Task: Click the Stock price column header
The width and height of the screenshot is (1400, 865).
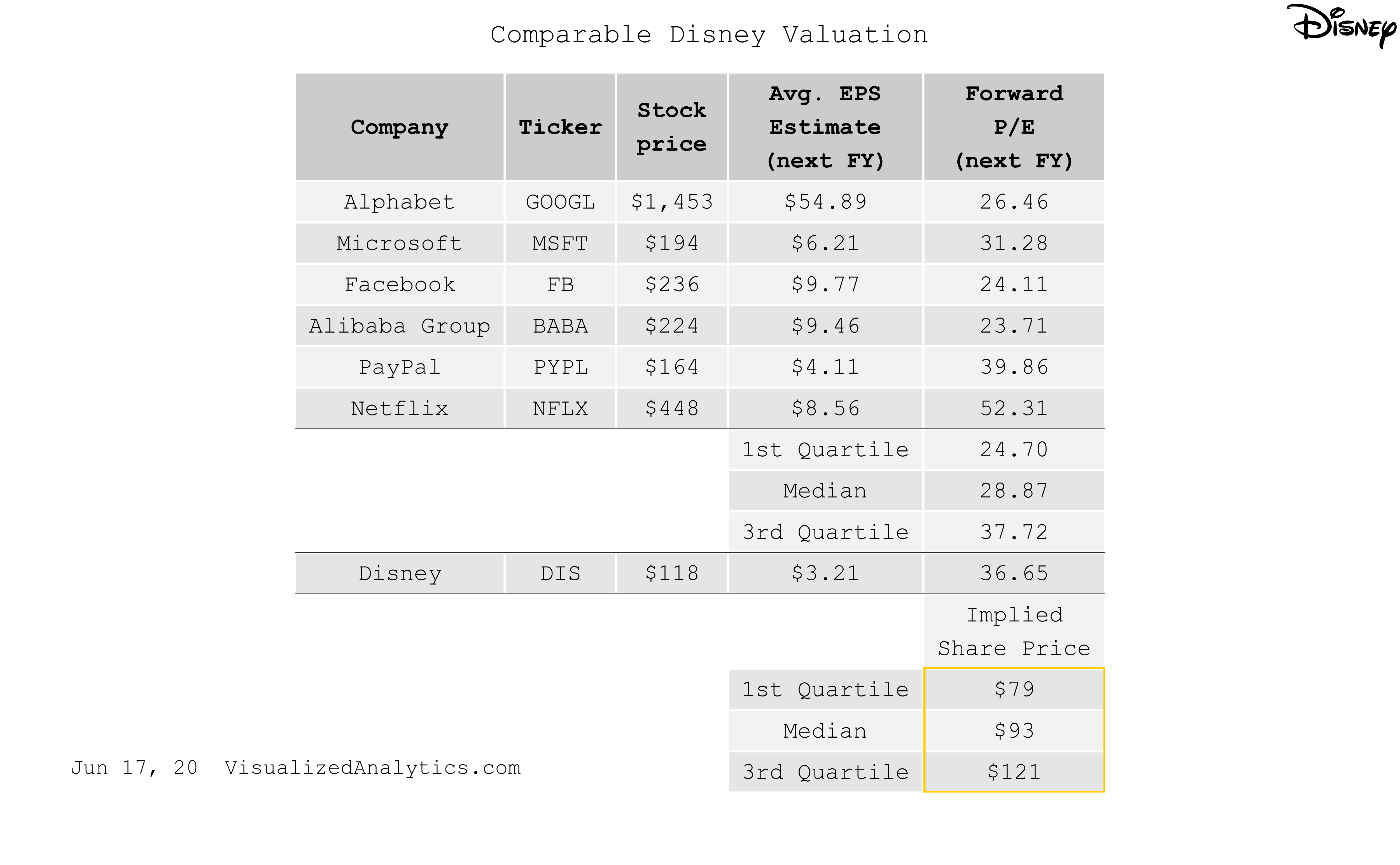Action: (672, 127)
